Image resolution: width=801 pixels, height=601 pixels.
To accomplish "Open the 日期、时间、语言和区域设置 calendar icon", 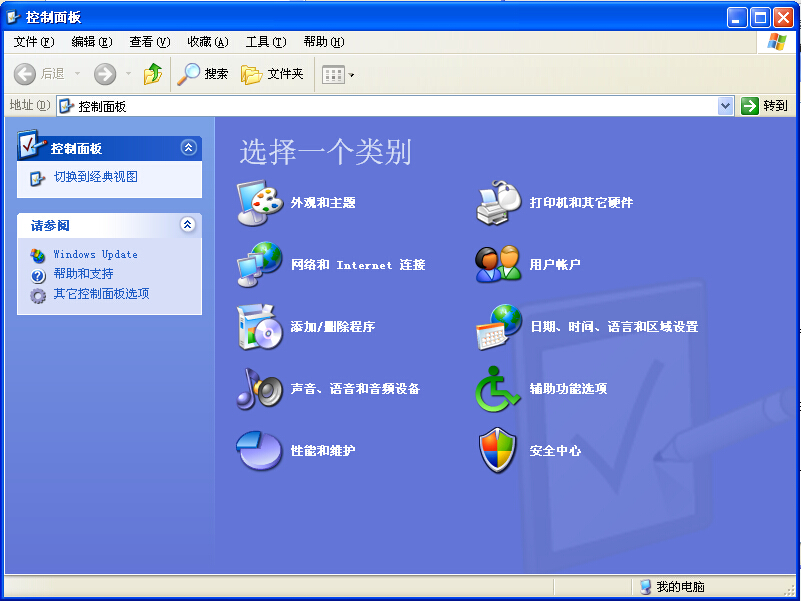I will 499,327.
